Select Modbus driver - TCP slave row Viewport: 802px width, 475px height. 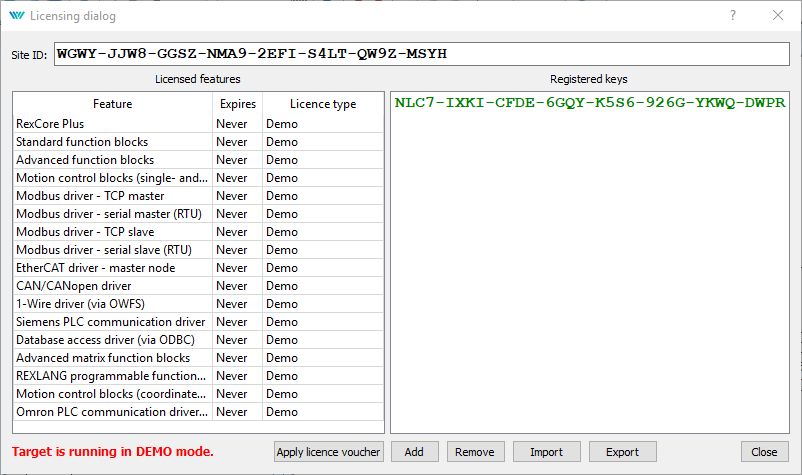(198, 232)
